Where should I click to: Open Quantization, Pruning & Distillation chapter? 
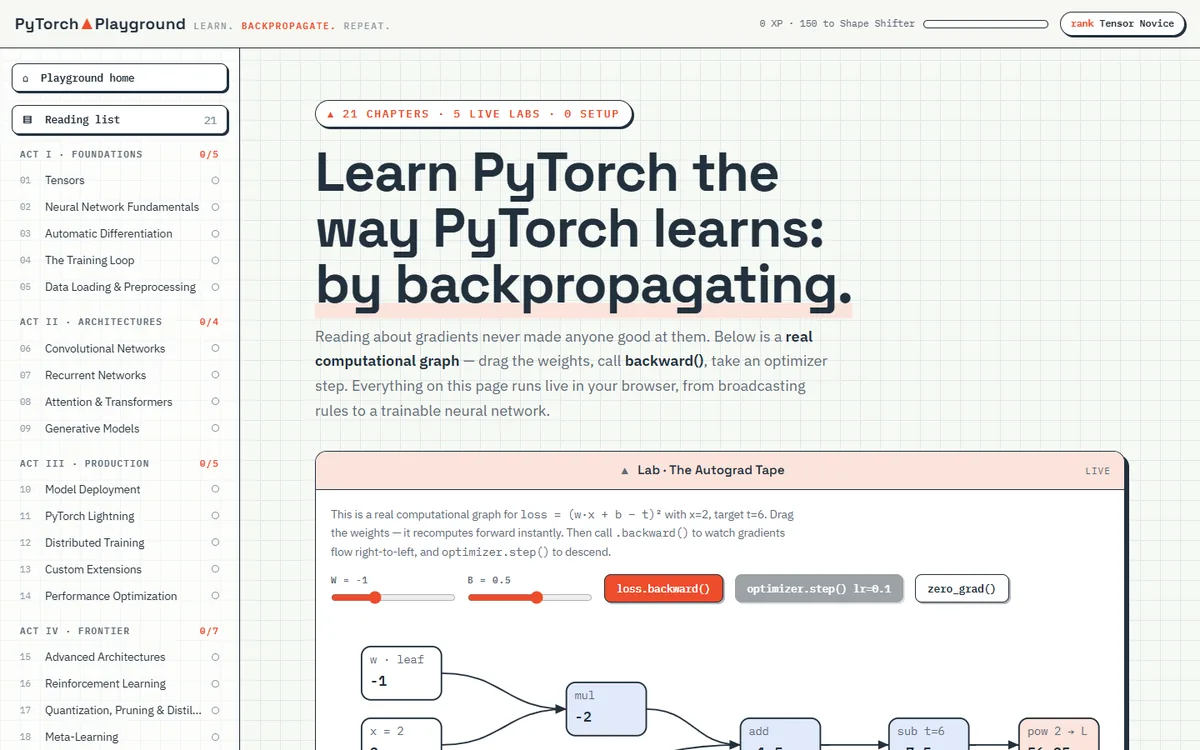[119, 710]
